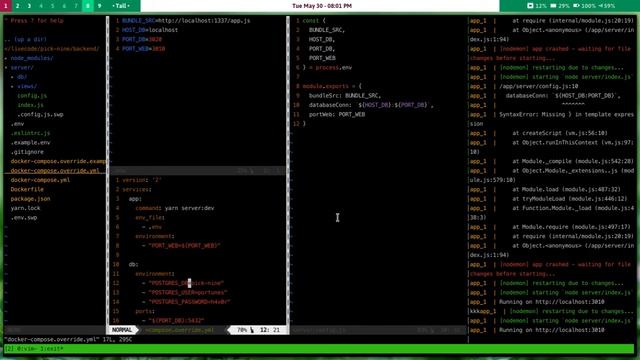Switch to workspace 6

64,6
